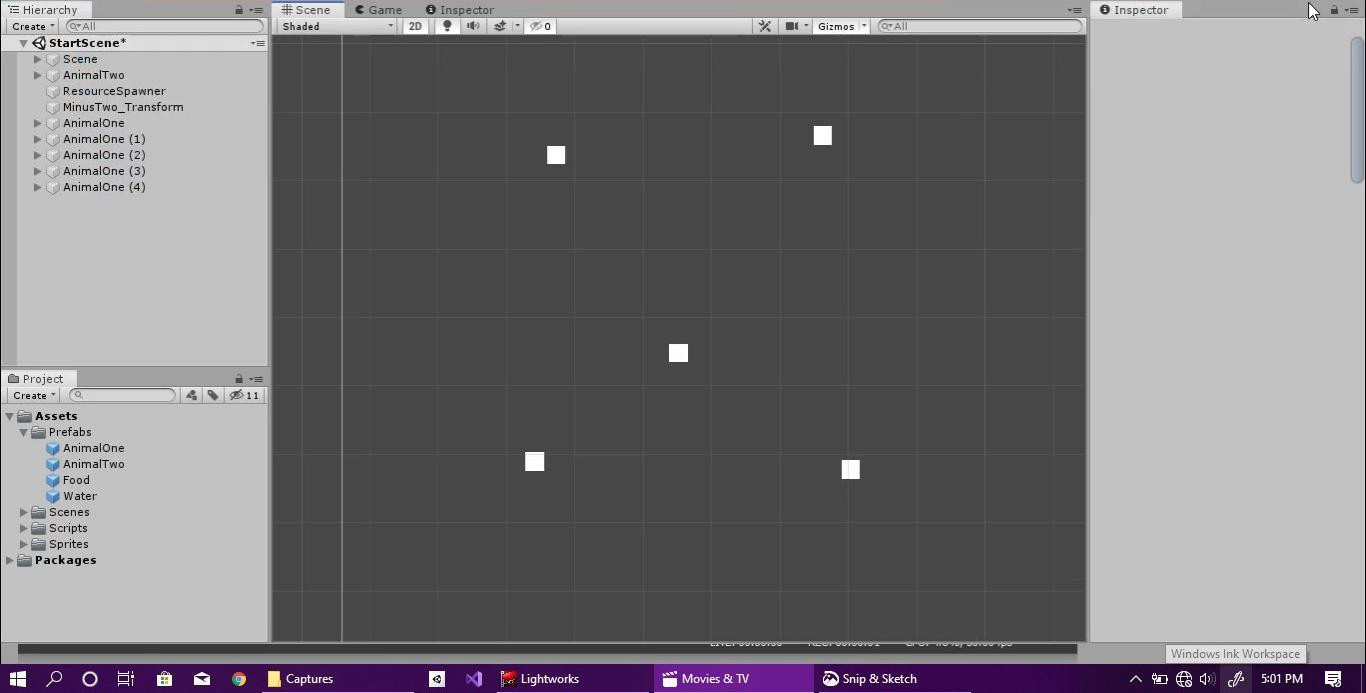Viewport: 1366px width, 693px height.
Task: Expand AnimalTwo in the Hierarchy
Action: point(38,75)
